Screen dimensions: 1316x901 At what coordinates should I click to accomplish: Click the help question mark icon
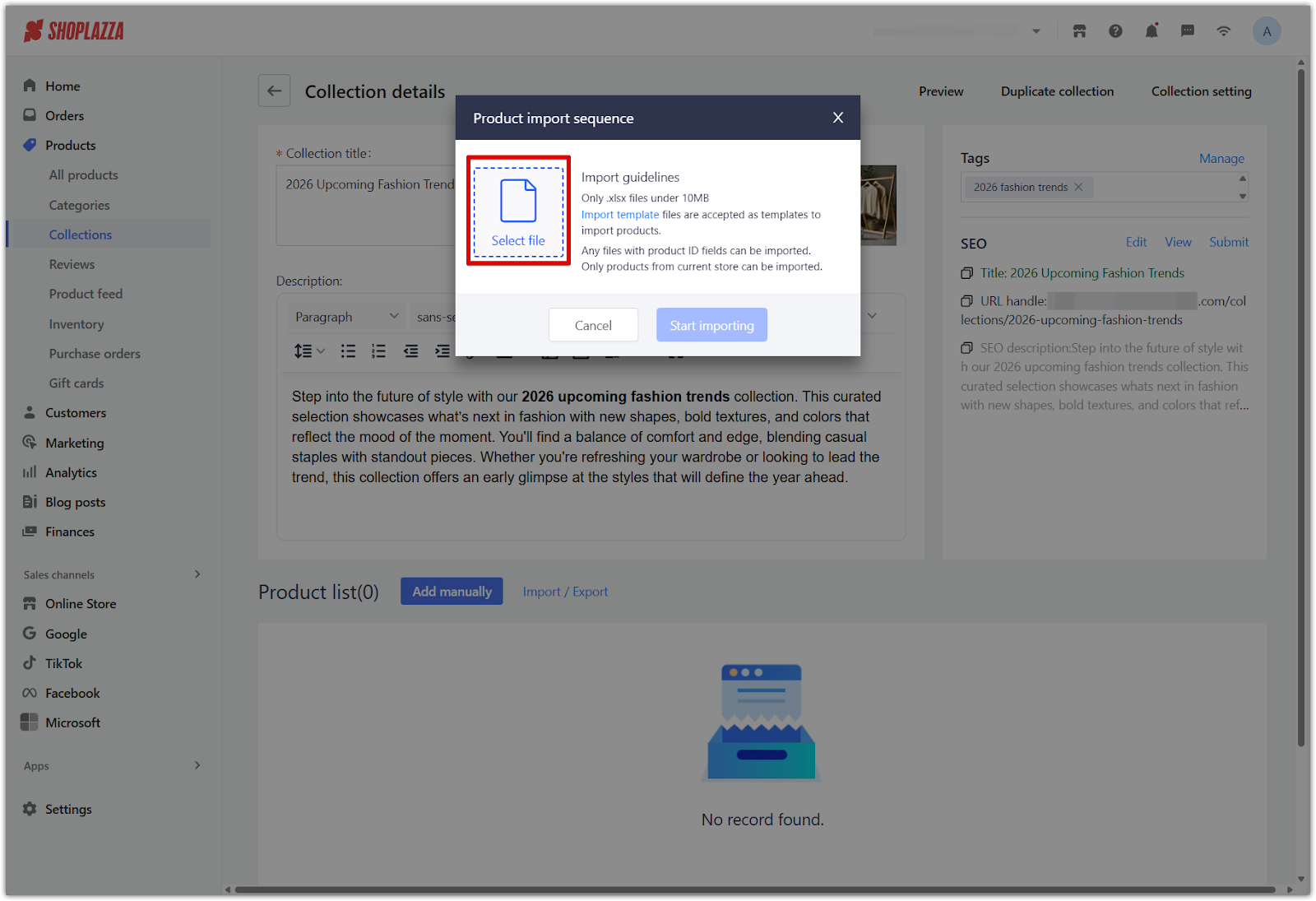1115,31
